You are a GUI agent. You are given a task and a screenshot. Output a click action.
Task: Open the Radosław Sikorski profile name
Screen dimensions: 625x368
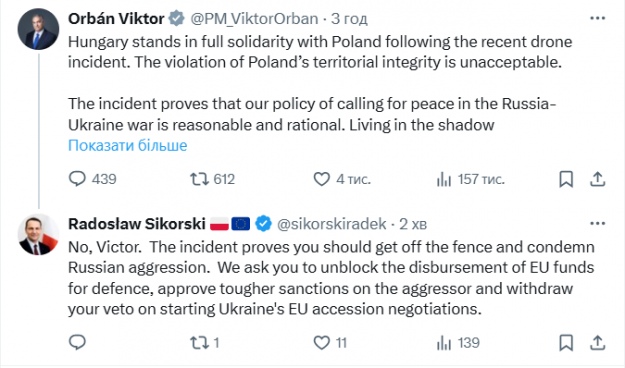(137, 224)
